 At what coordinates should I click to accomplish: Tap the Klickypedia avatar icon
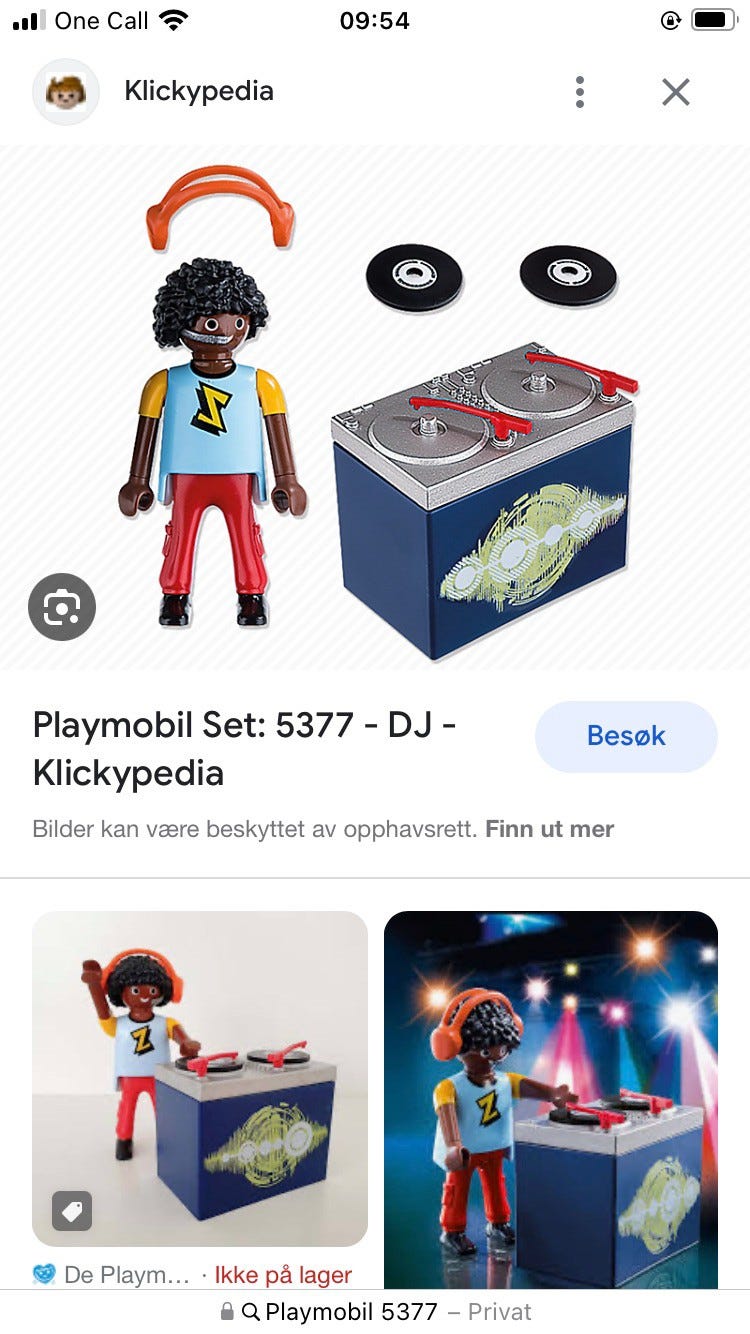click(x=66, y=92)
